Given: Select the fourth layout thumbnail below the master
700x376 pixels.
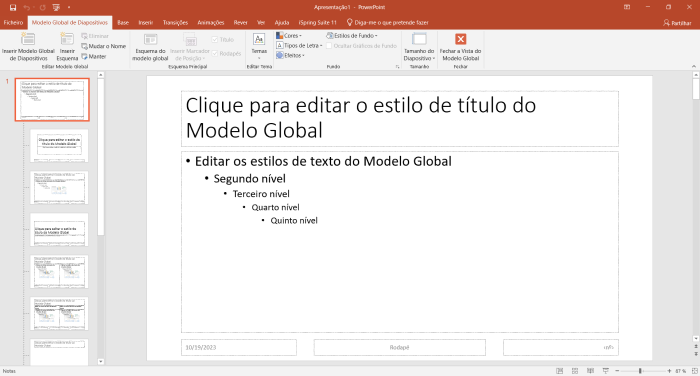Looking at the screenshot, I should point(59,272).
